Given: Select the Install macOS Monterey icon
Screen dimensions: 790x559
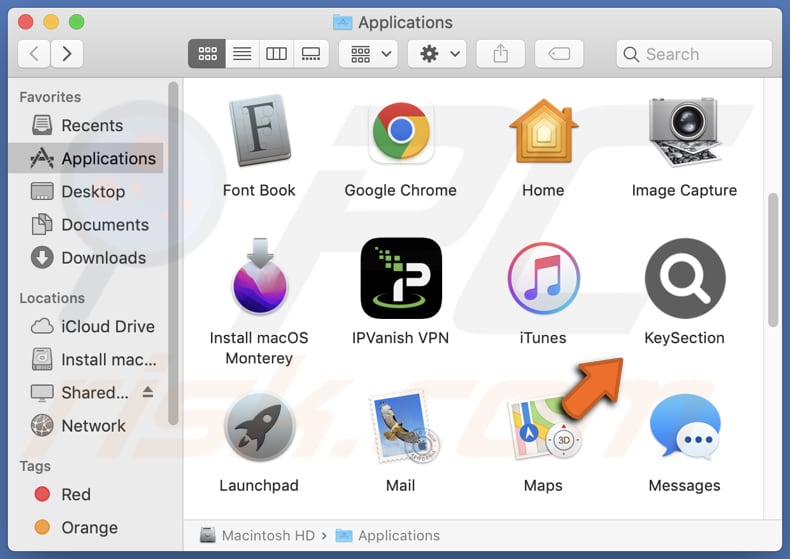Looking at the screenshot, I should click(x=259, y=276).
